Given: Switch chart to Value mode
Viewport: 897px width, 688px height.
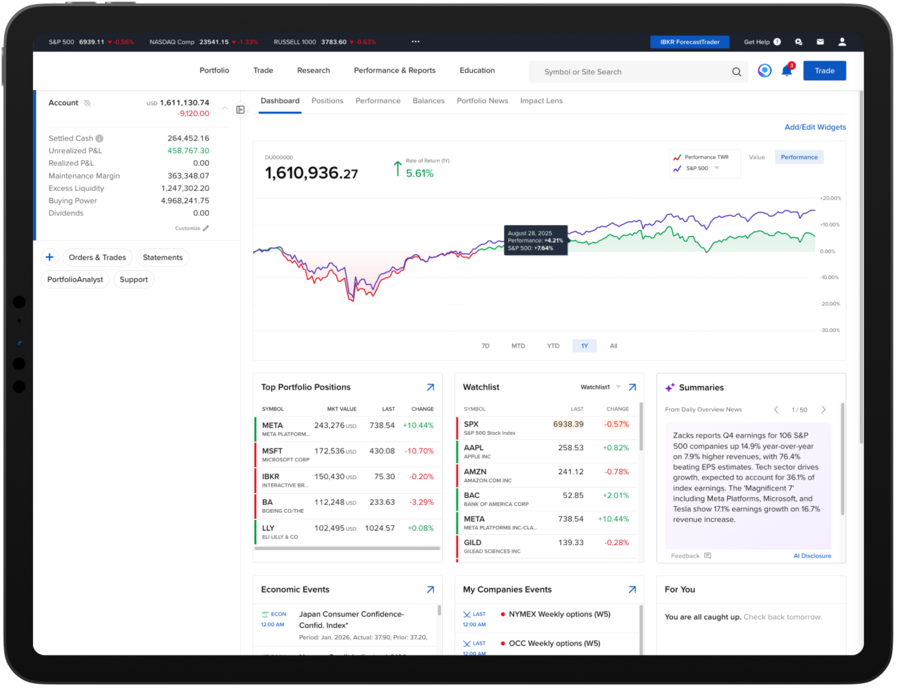Looking at the screenshot, I should click(x=757, y=157).
